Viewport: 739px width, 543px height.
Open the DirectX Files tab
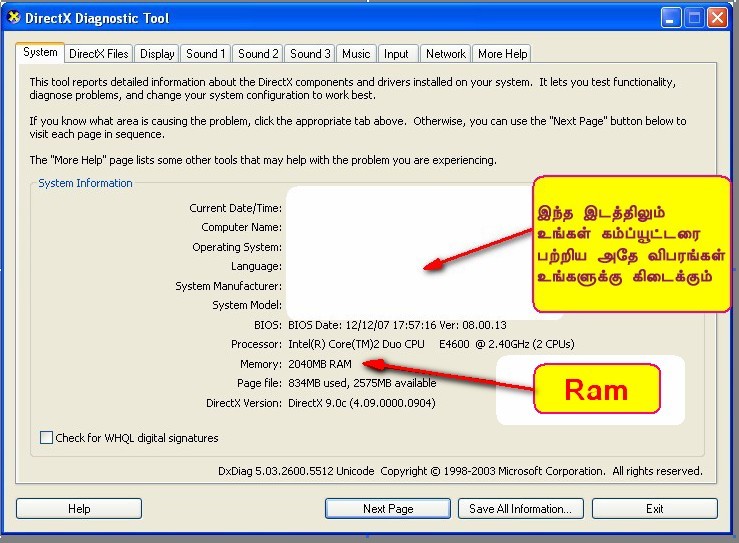coord(99,54)
